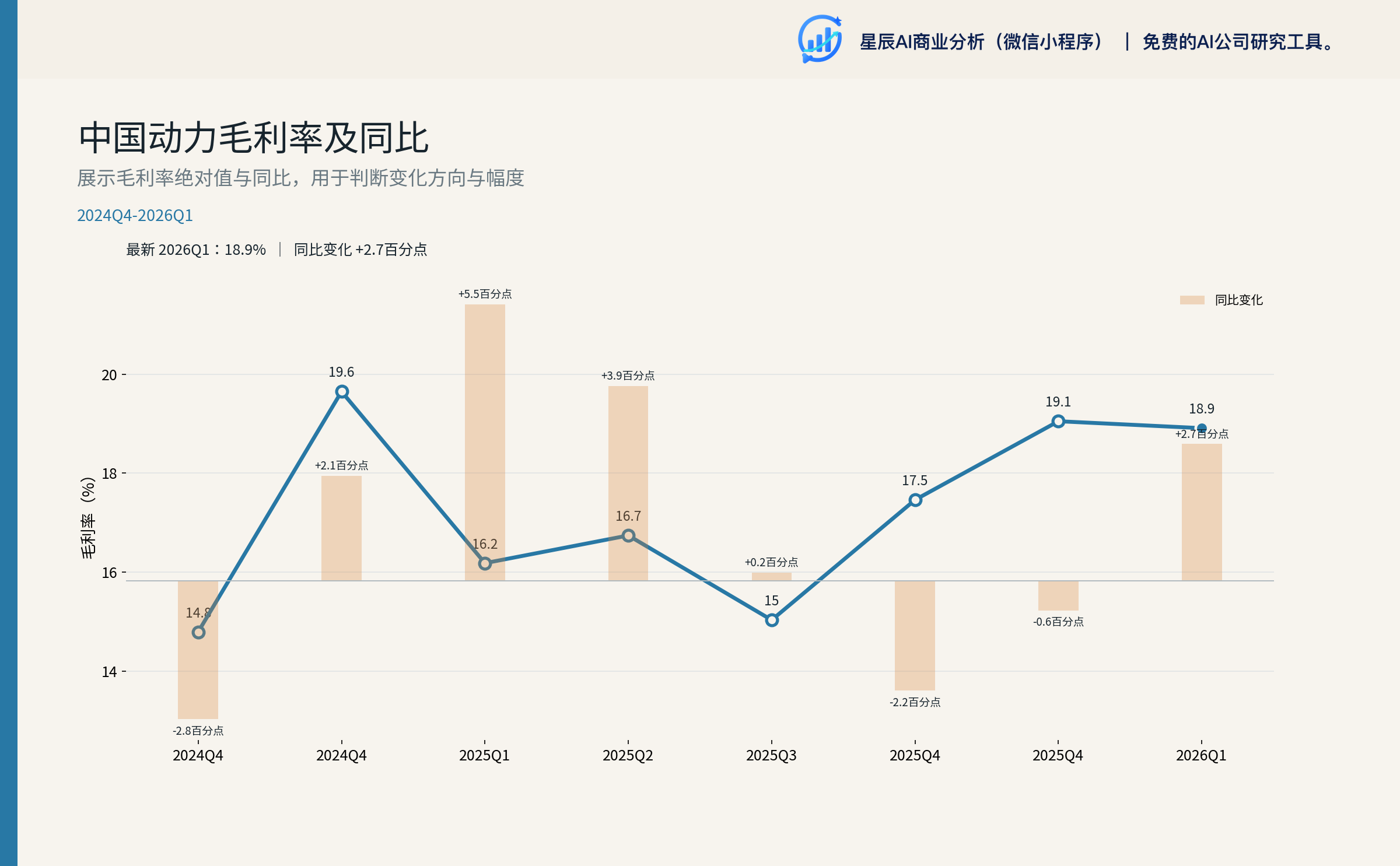
Task: Click the y-axis tick label 18
Action: pos(109,474)
